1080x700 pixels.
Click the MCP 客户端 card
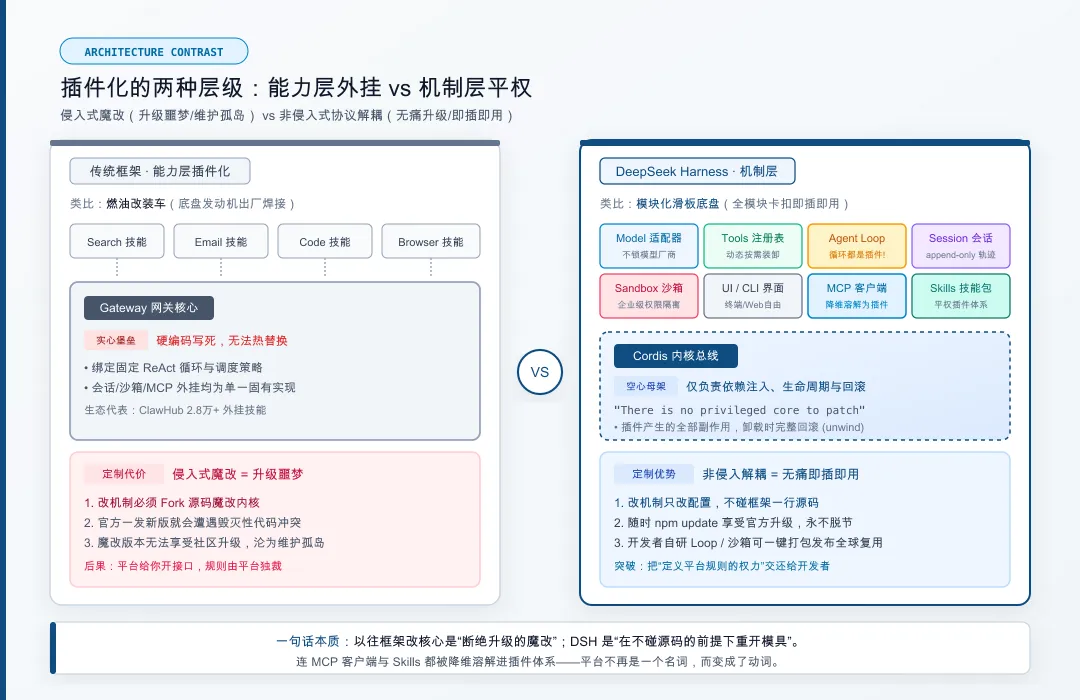[x=857, y=296]
